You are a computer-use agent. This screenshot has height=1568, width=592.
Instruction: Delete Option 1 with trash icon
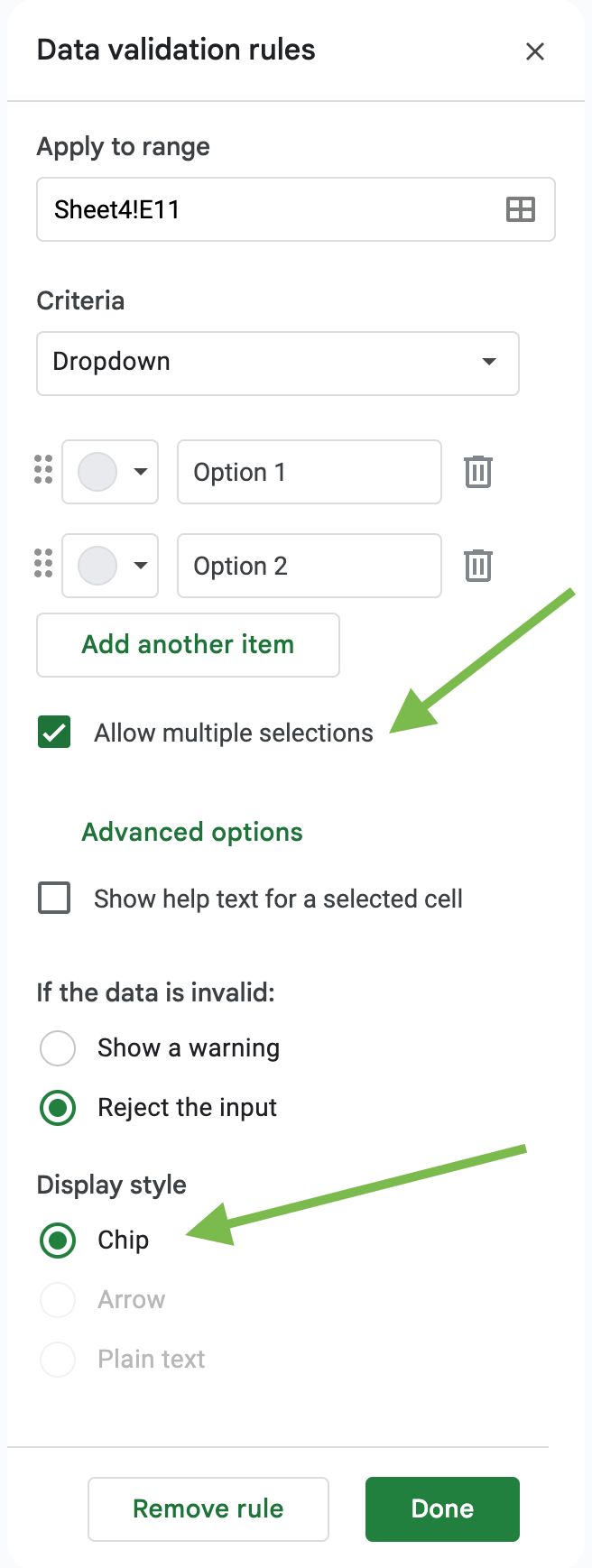(477, 471)
